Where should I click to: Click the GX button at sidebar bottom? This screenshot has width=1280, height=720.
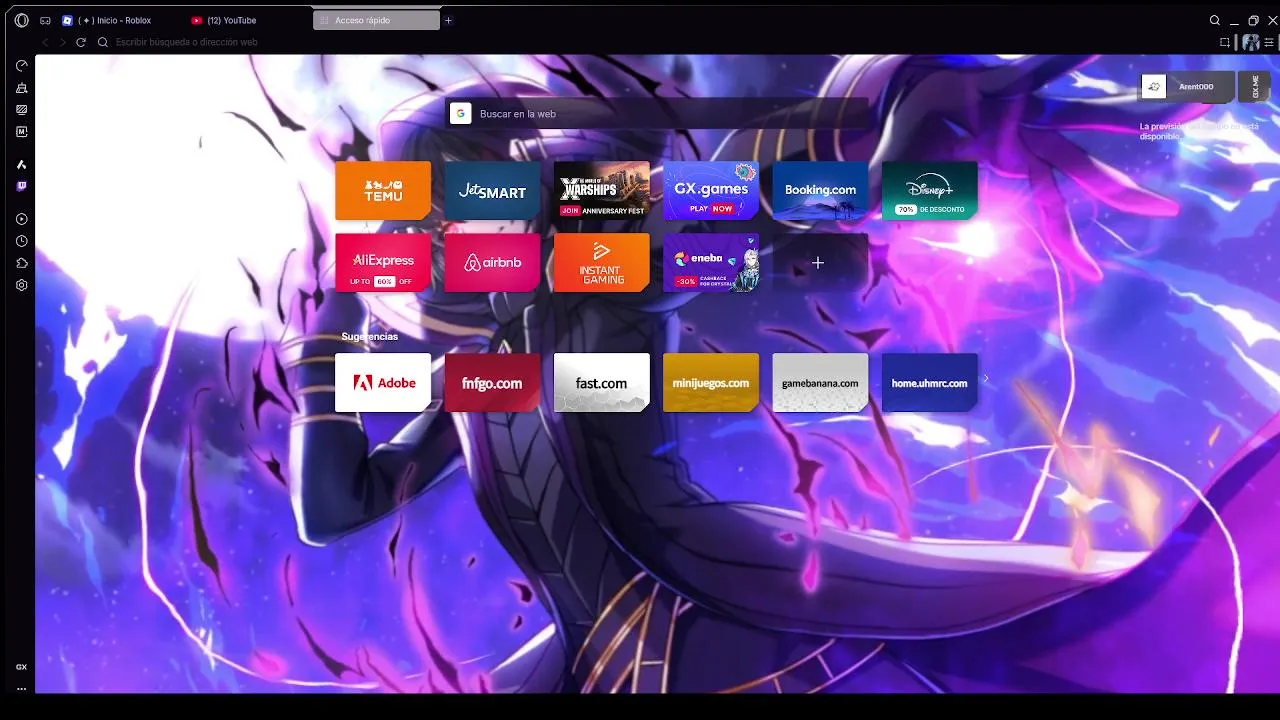click(21, 667)
